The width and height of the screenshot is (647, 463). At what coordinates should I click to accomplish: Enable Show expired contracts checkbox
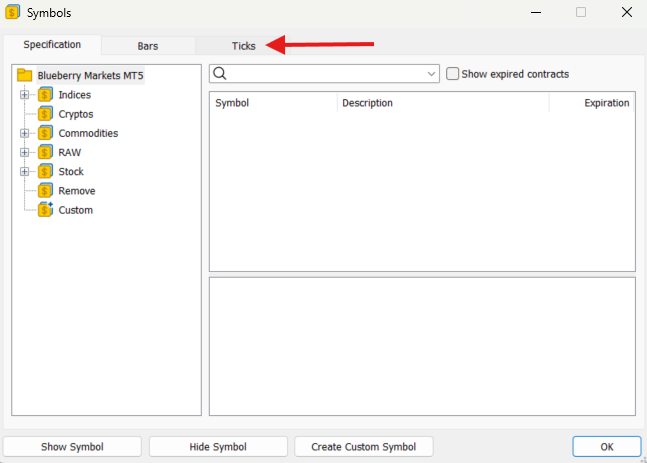point(453,74)
